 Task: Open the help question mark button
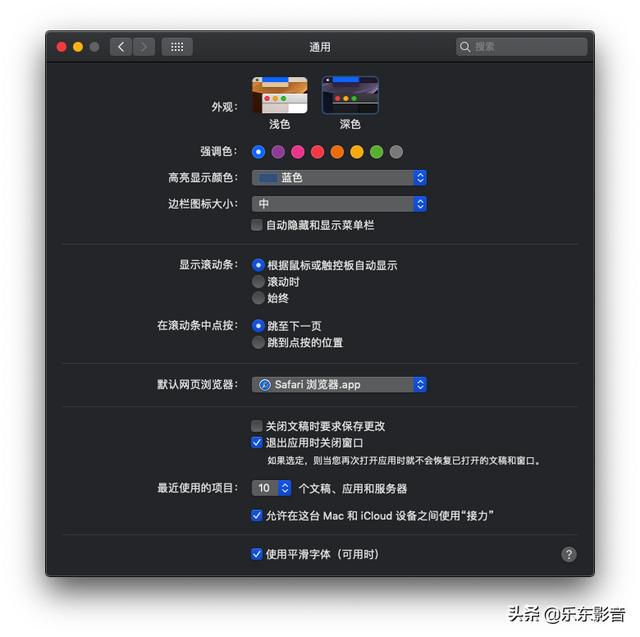tap(569, 554)
